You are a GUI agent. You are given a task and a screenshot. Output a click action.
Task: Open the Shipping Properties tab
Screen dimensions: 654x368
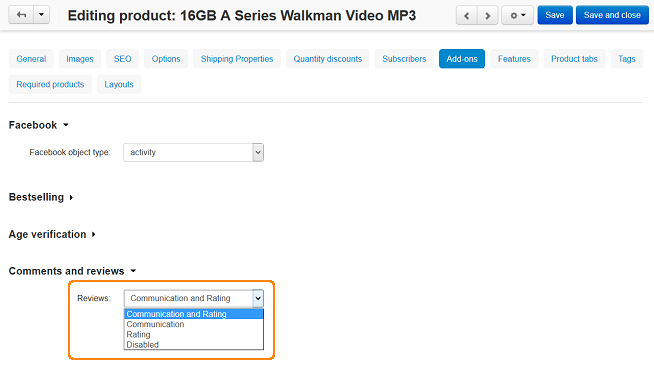[x=237, y=59]
